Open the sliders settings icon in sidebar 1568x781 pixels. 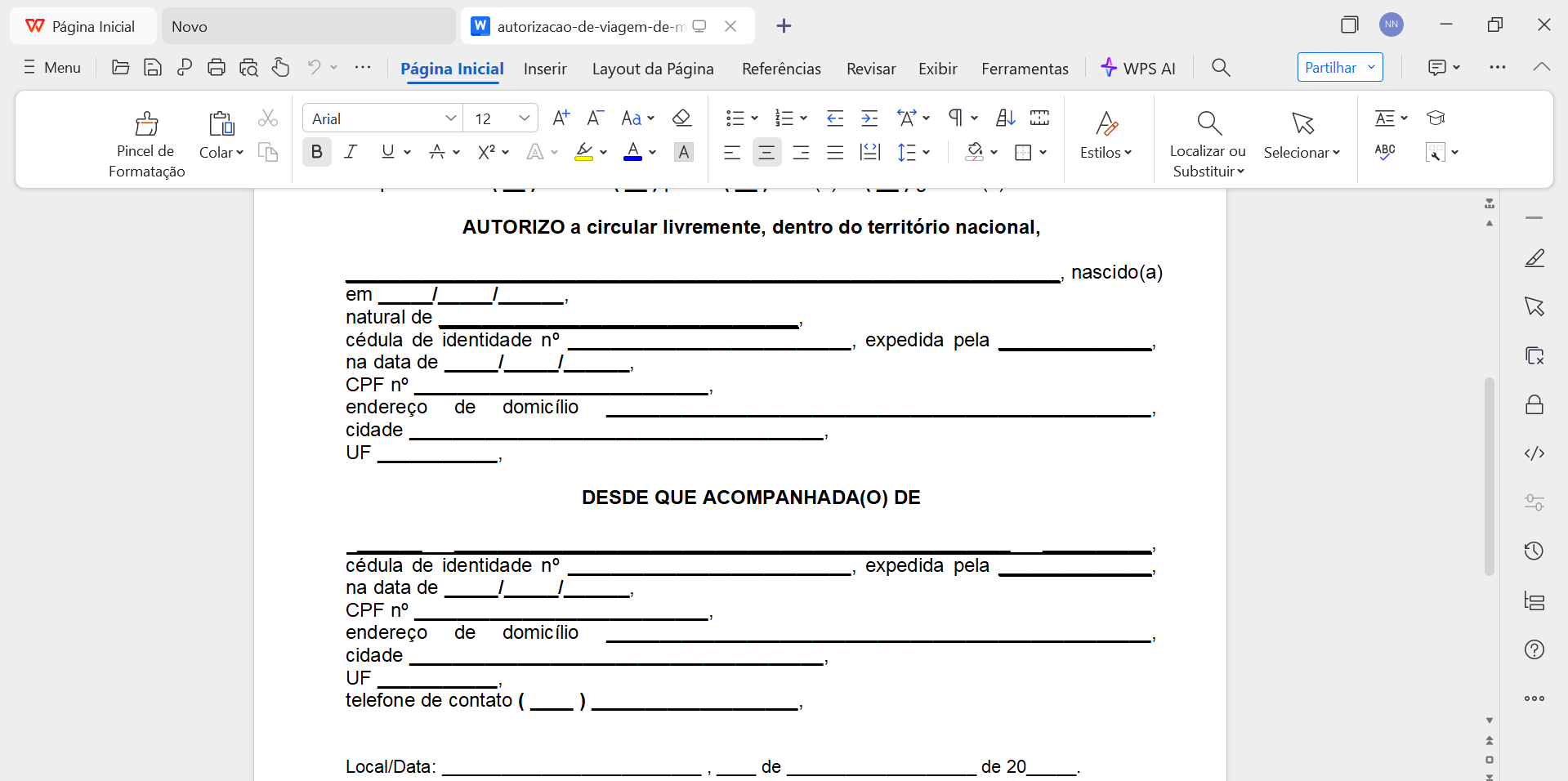point(1534,502)
